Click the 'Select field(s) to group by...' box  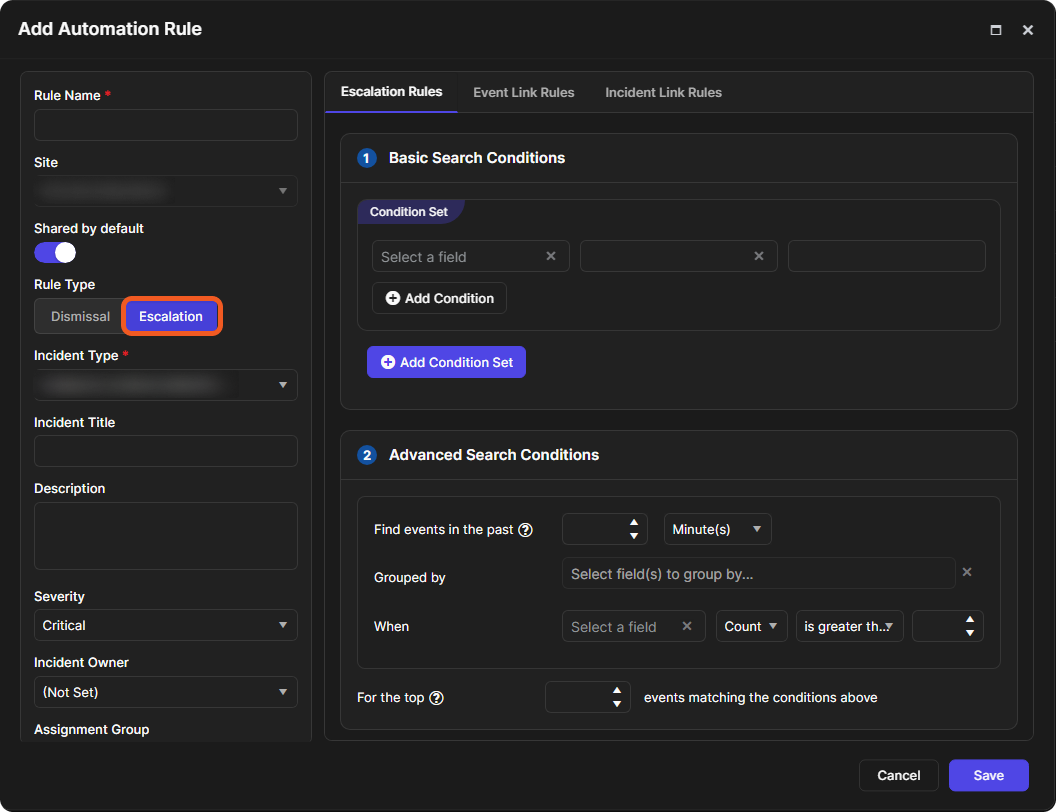pos(758,574)
